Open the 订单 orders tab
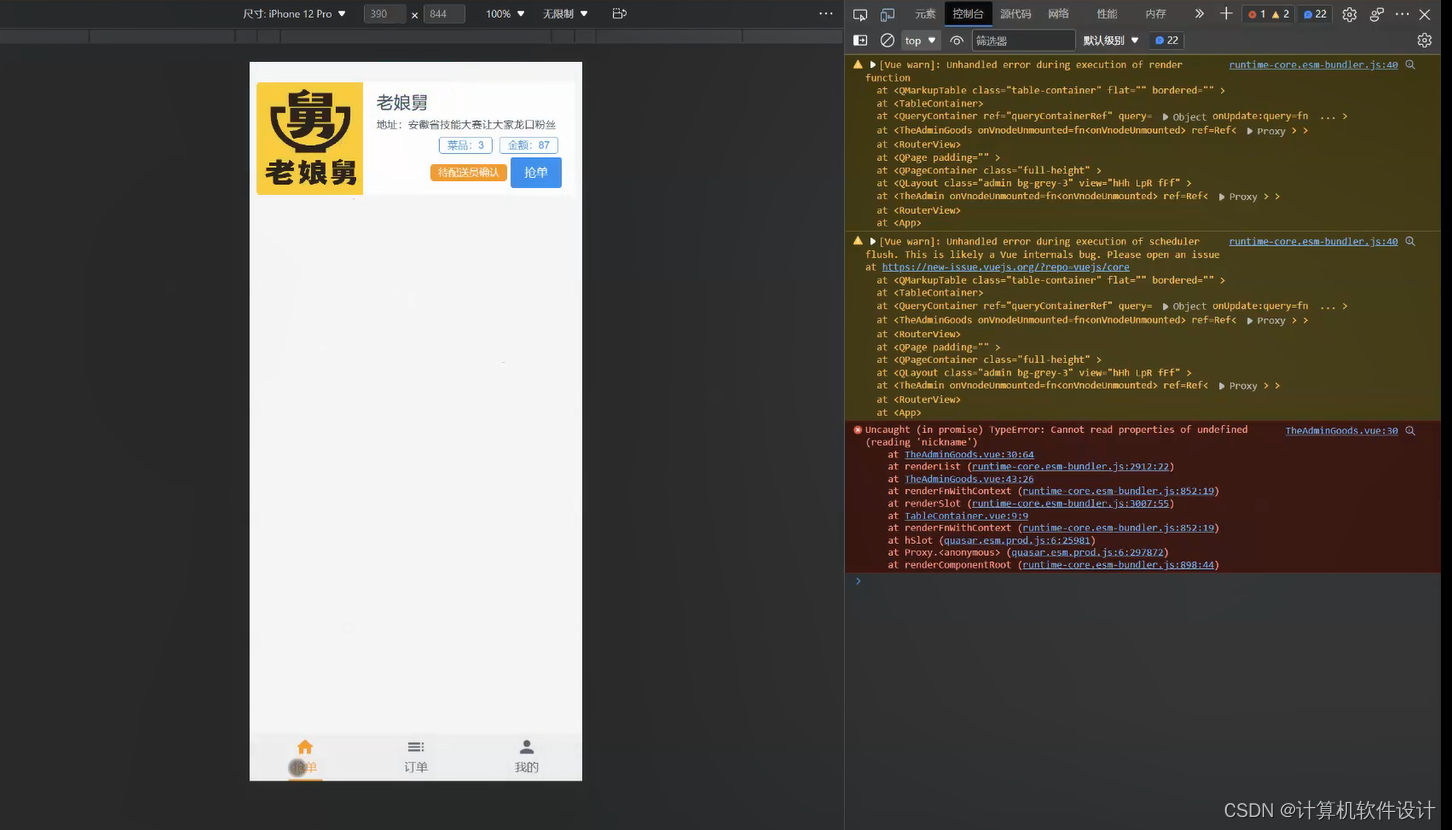1452x830 pixels. 416,756
